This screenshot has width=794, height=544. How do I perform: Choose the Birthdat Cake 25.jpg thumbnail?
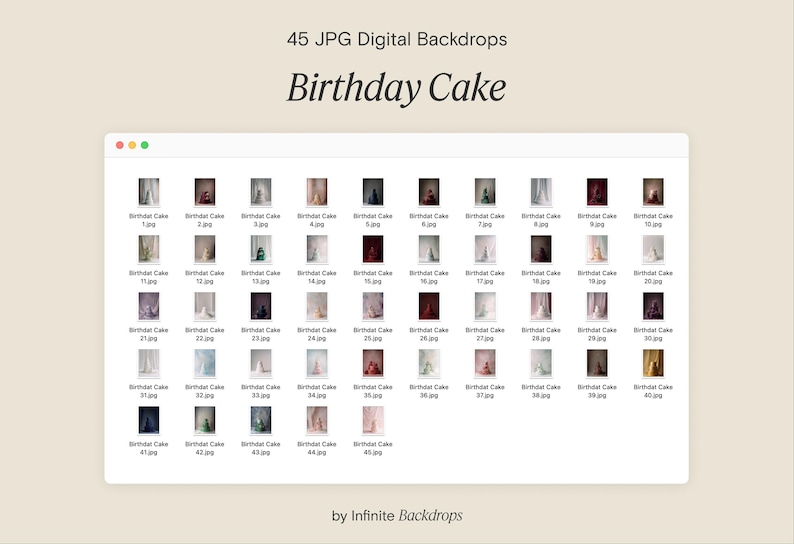[373, 306]
